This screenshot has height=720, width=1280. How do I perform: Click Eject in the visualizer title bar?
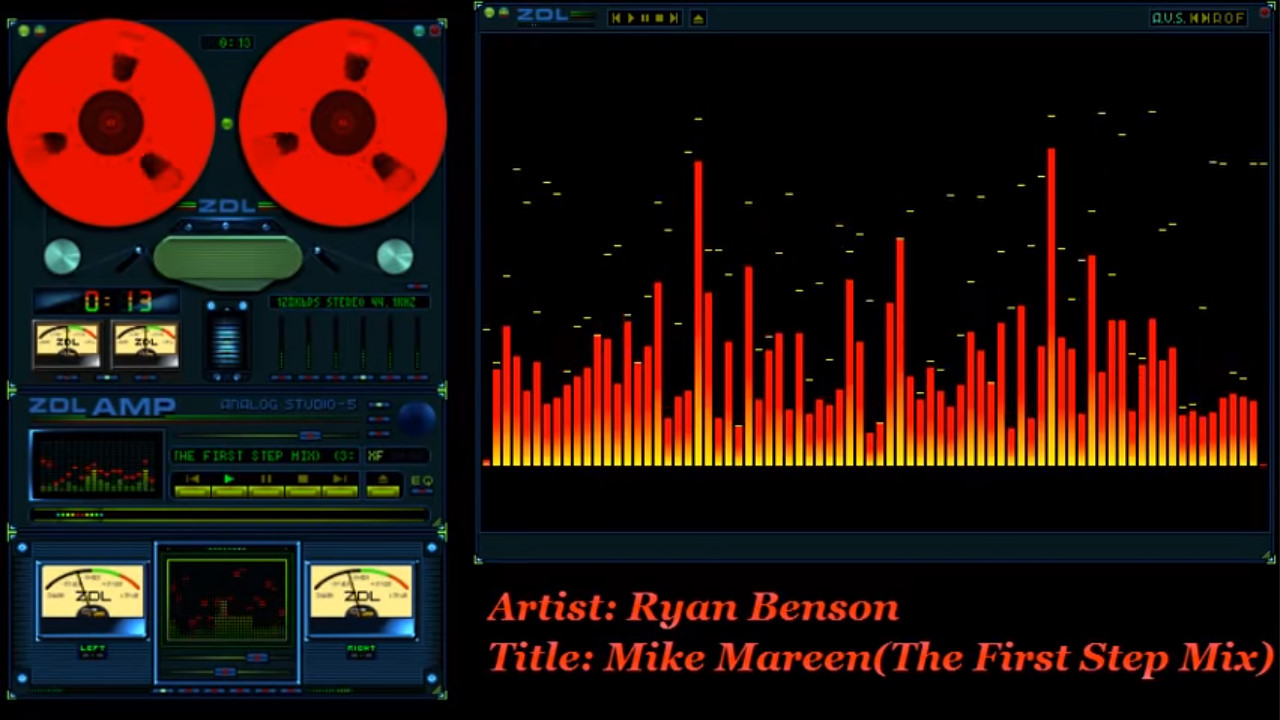point(698,18)
